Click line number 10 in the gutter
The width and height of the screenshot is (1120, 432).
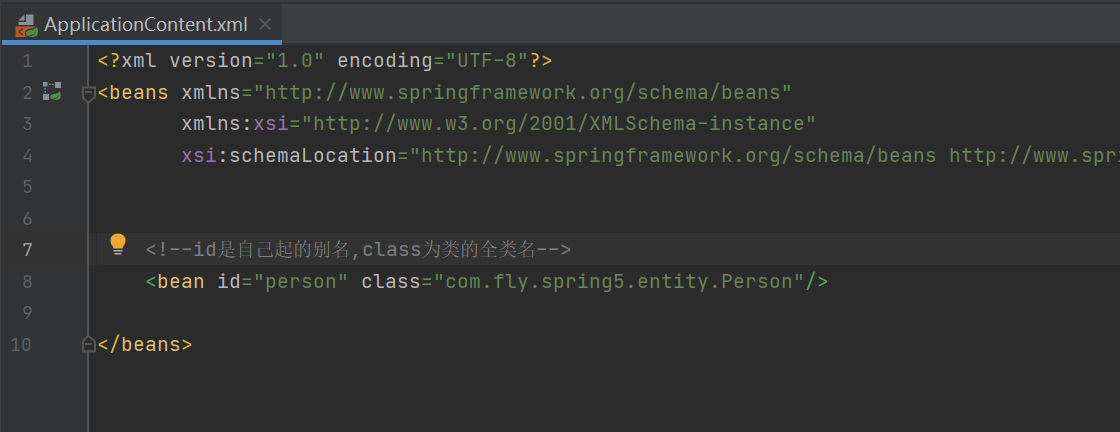pos(21,345)
